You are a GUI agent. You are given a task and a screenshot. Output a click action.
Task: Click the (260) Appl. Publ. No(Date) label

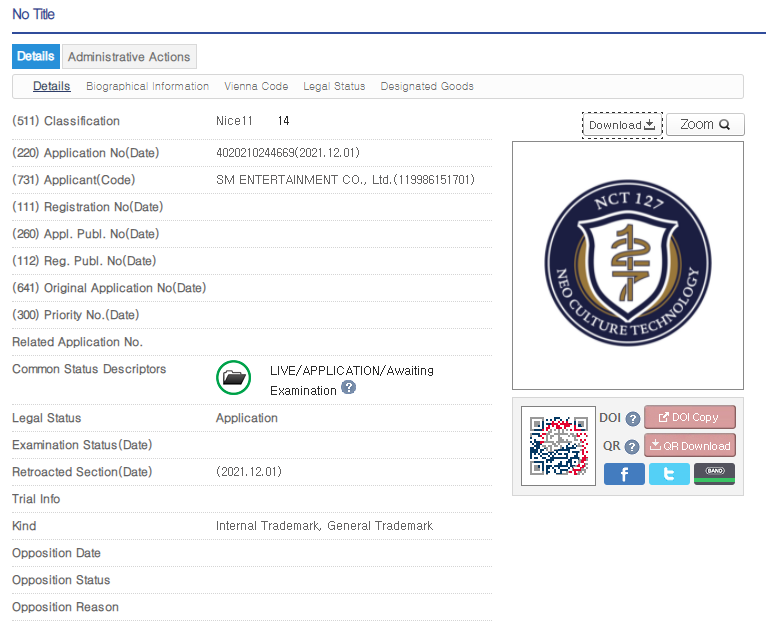(x=86, y=234)
